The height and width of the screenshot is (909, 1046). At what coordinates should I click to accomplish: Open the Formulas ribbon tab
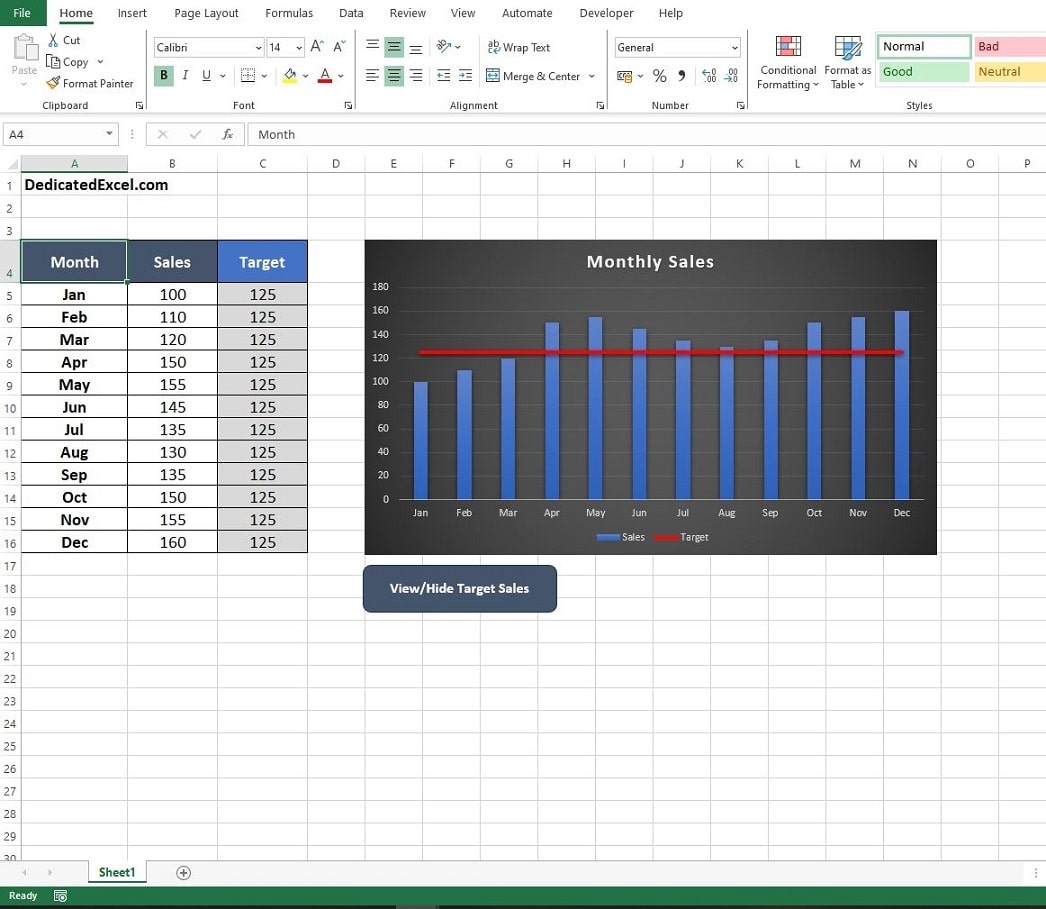[x=289, y=13]
